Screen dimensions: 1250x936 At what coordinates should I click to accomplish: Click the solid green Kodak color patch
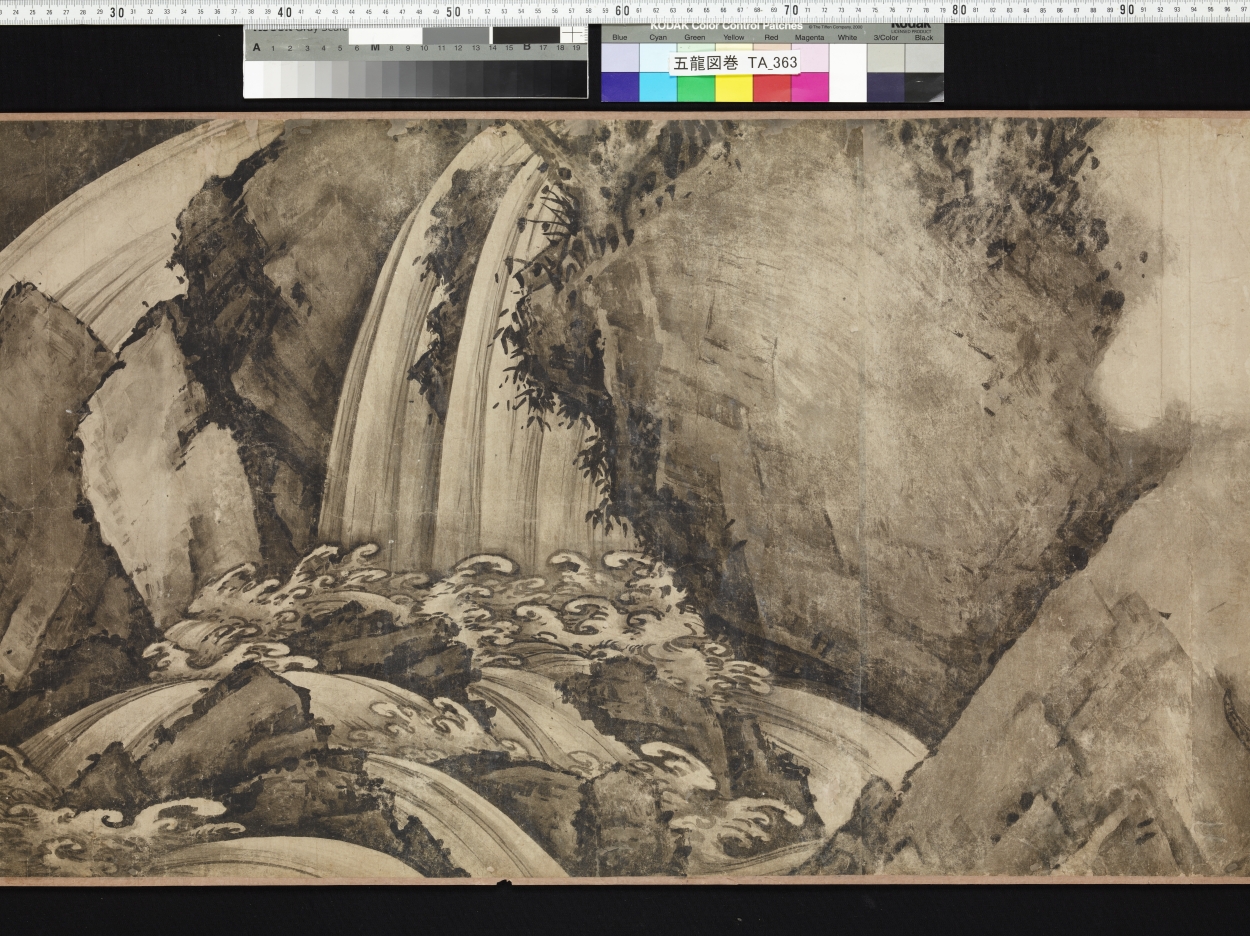[696, 87]
